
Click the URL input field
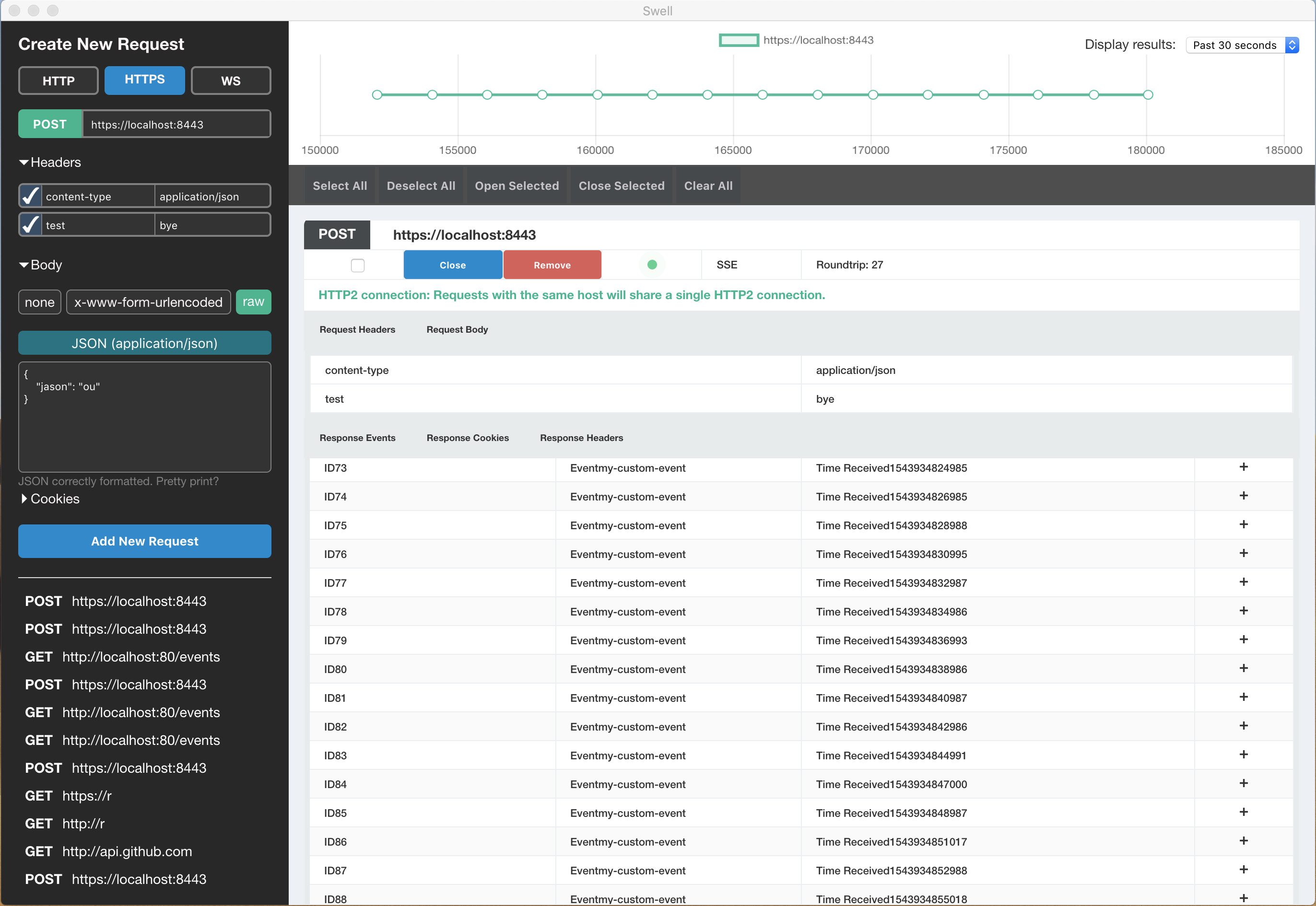point(176,124)
